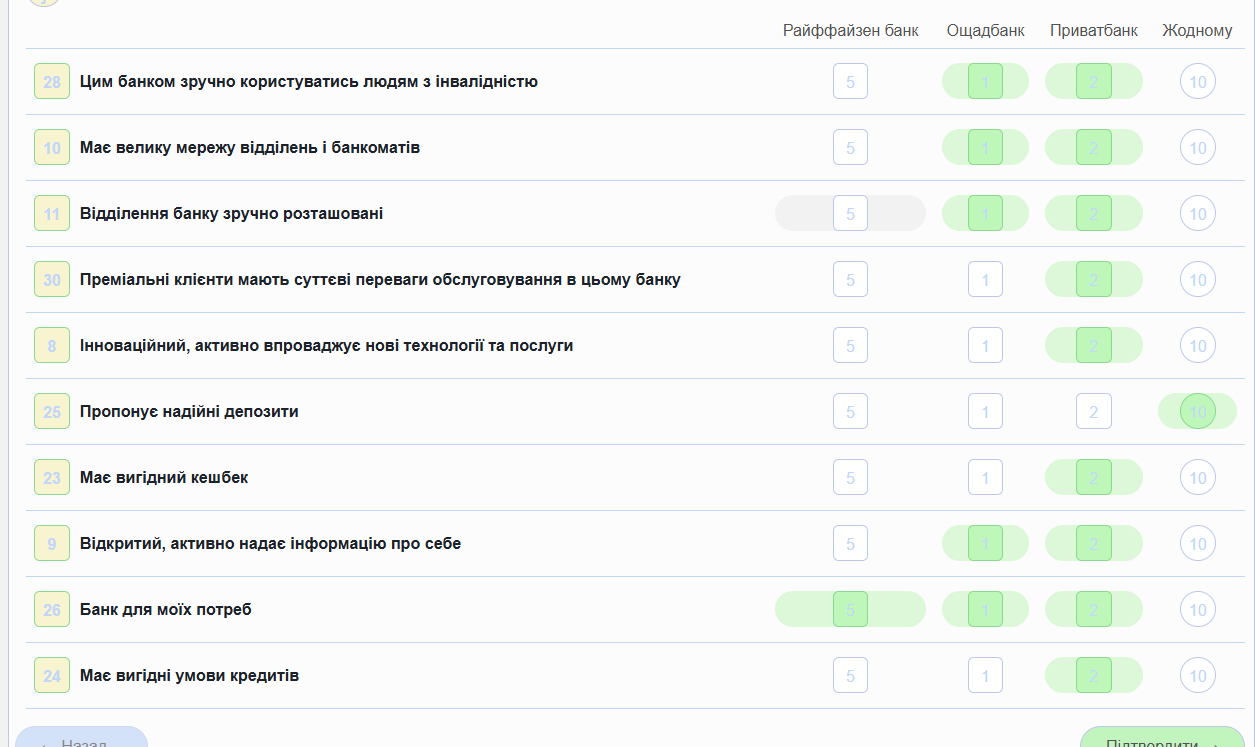The width and height of the screenshot is (1255, 747).
Task: Select Жодному for Інноваційний row
Action: 1198,345
